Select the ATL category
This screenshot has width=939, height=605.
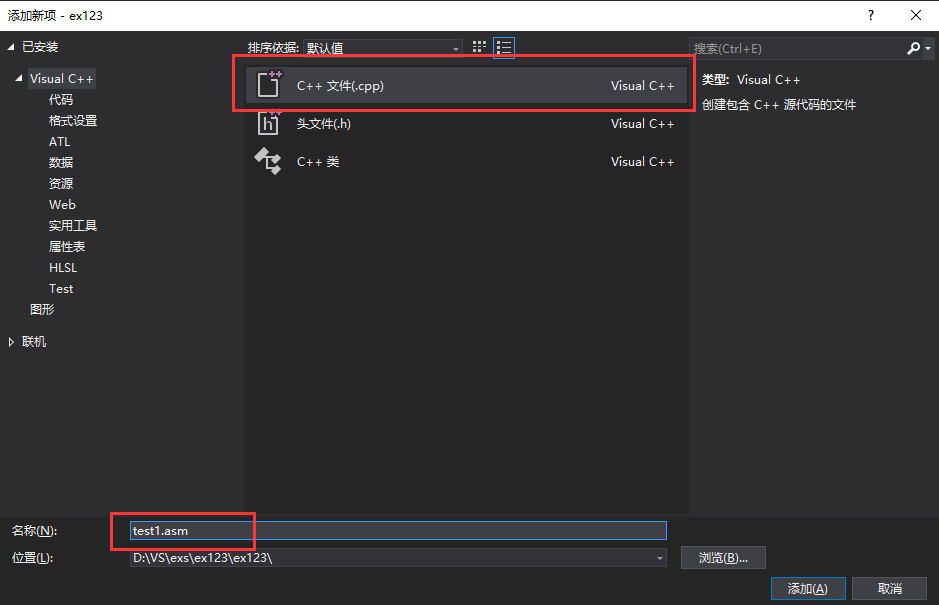pos(59,141)
